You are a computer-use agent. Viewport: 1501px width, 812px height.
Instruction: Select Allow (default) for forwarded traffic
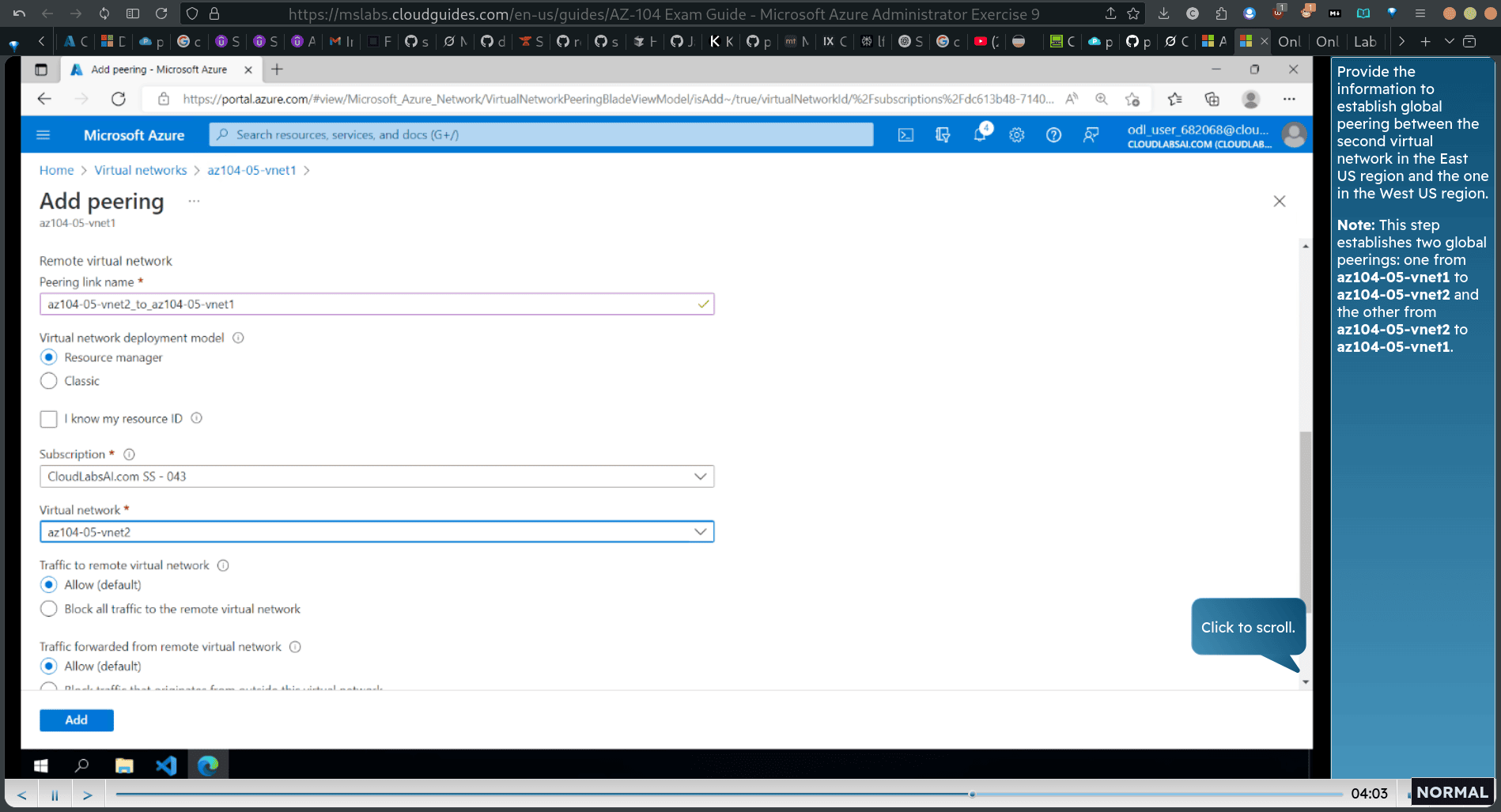pyautogui.click(x=49, y=667)
